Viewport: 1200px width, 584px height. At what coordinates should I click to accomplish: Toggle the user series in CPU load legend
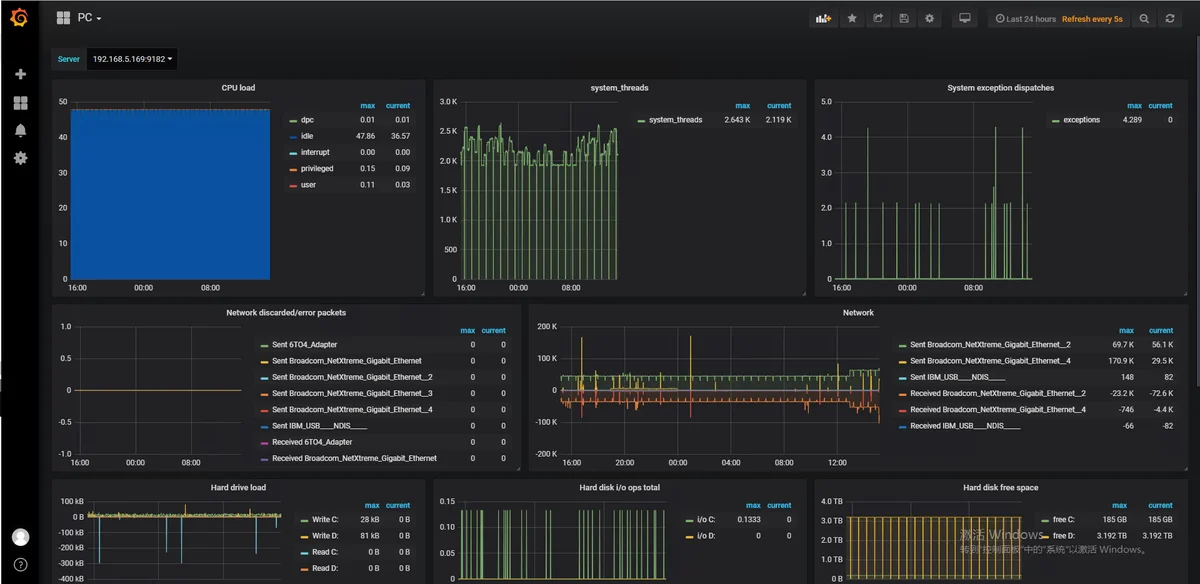[x=308, y=185]
